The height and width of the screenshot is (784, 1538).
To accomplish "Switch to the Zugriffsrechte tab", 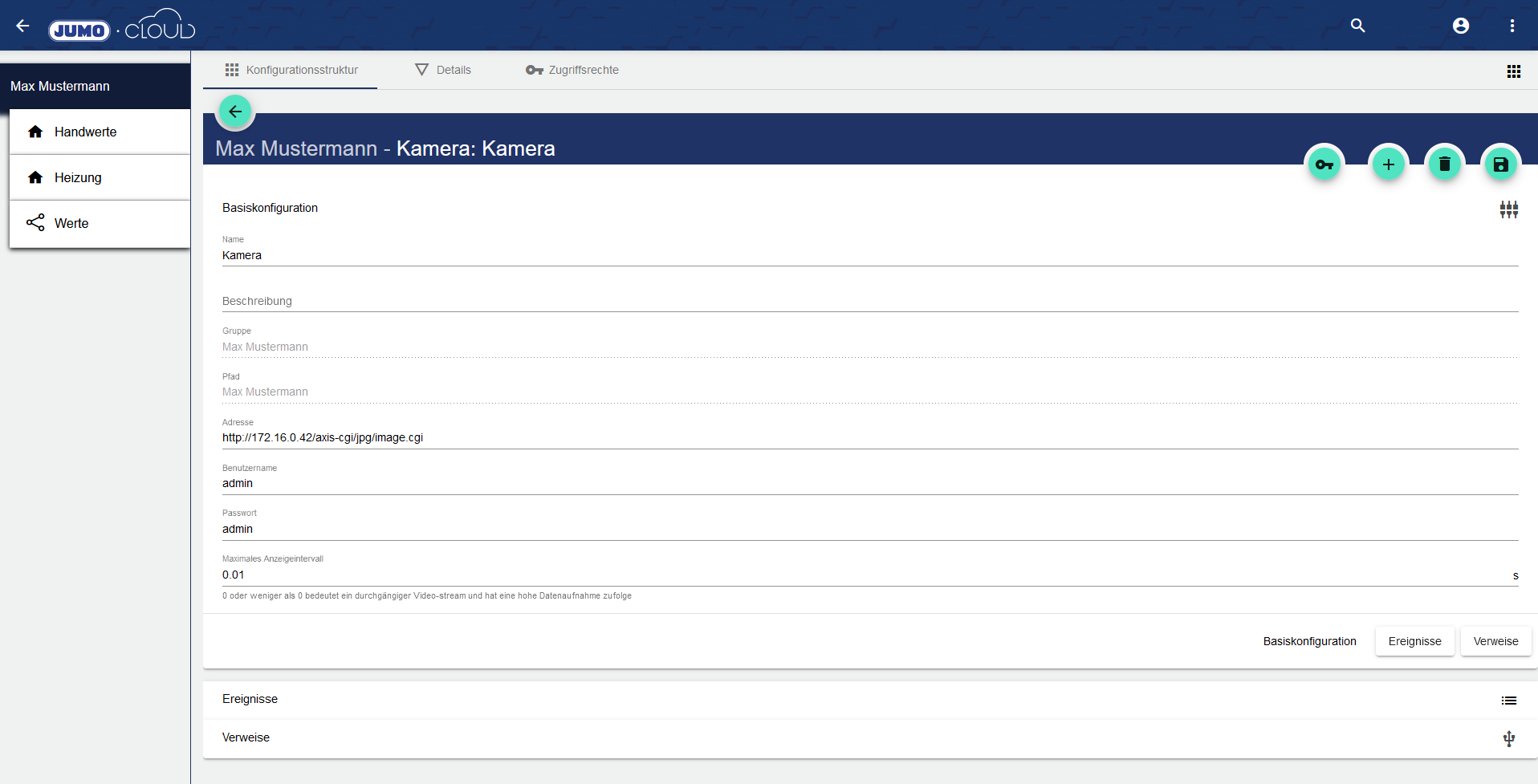I will click(x=572, y=70).
